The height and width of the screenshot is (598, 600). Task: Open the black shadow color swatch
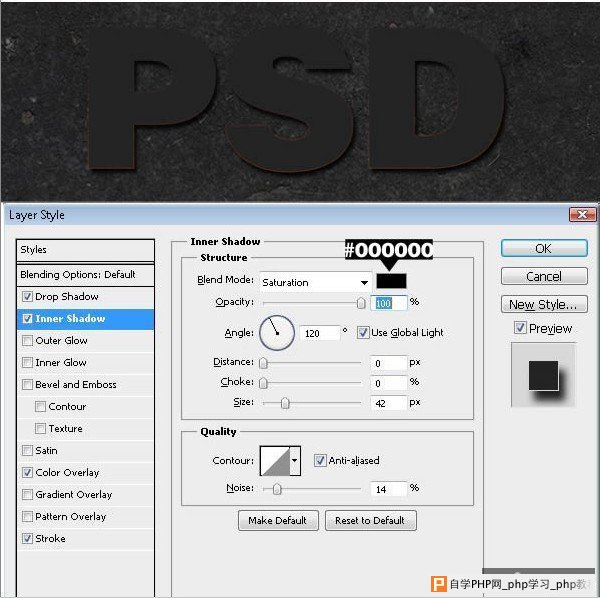click(391, 281)
